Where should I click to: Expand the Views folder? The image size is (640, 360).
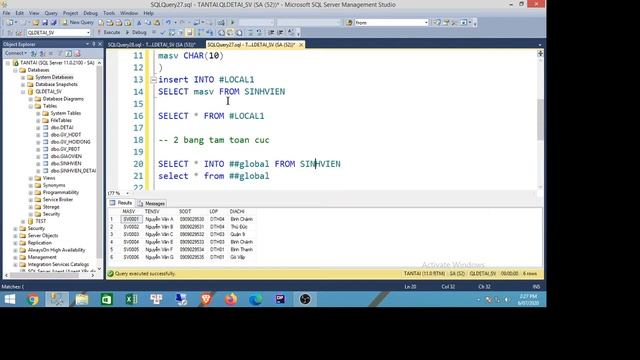(31, 178)
